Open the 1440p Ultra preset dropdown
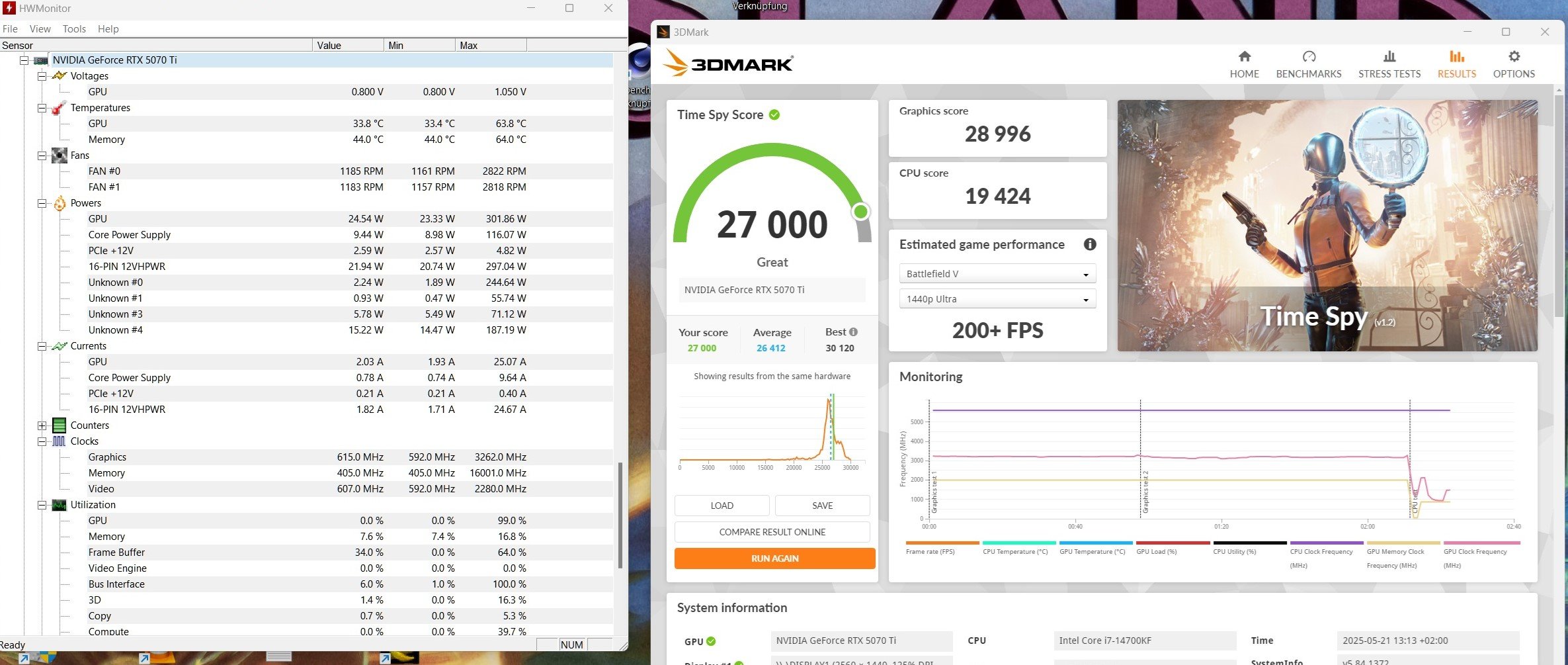This screenshot has height=665, width=1568. pyautogui.click(x=997, y=299)
